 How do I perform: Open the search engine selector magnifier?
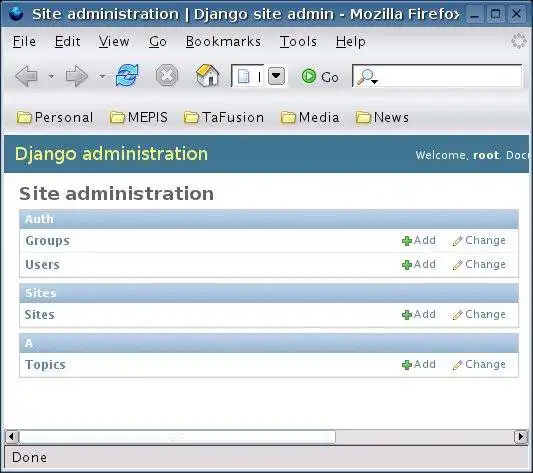[367, 77]
